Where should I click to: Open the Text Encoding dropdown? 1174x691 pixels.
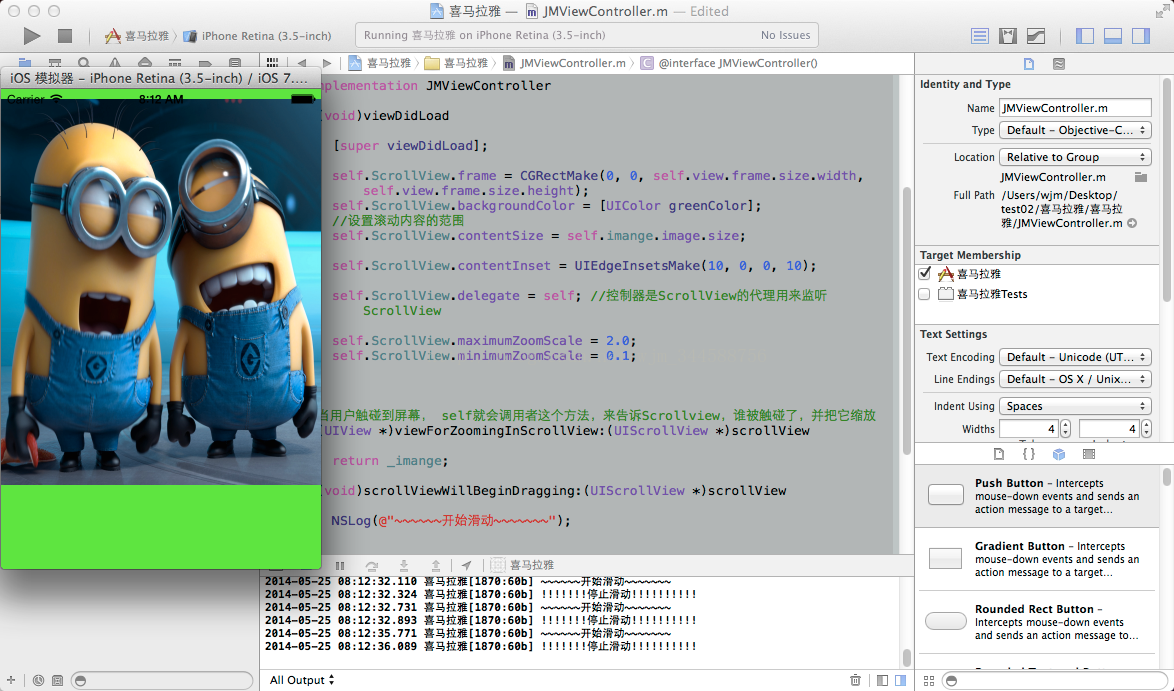[1075, 357]
